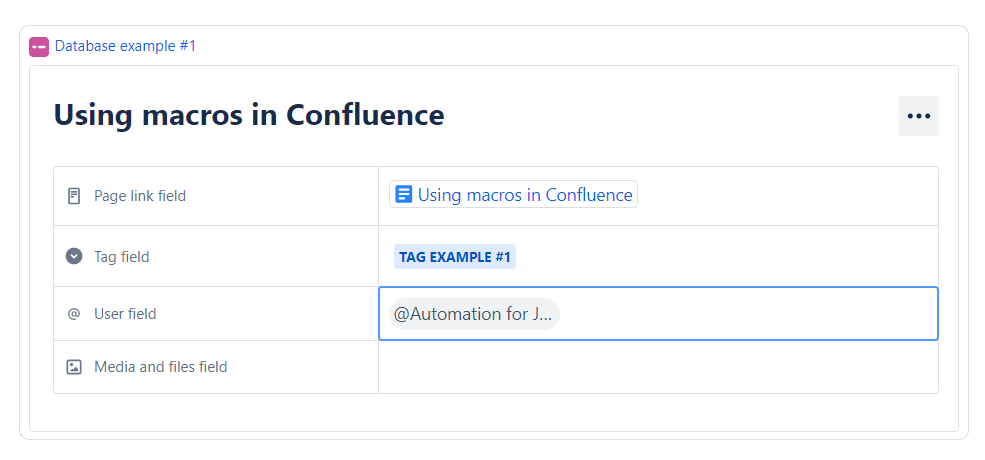Click the @ User field icon
Viewport: 985px width, 460px height.
(x=74, y=314)
